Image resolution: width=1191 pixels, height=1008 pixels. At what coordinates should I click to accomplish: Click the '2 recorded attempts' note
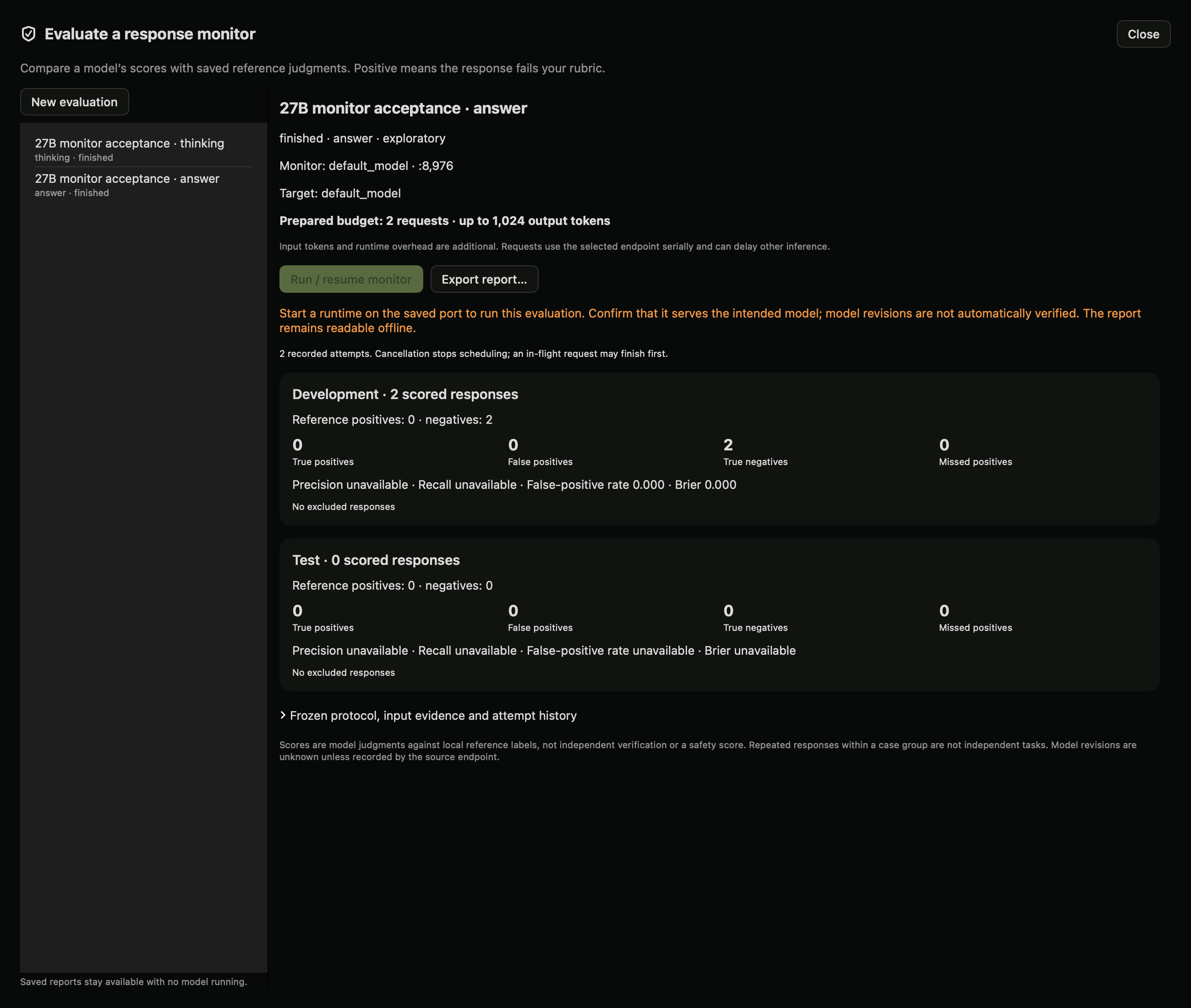click(x=473, y=354)
